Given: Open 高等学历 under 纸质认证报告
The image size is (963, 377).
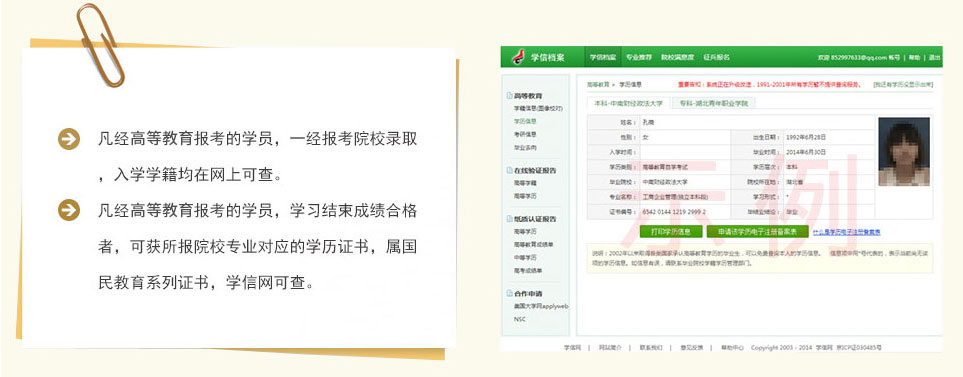Looking at the screenshot, I should coord(525,231).
